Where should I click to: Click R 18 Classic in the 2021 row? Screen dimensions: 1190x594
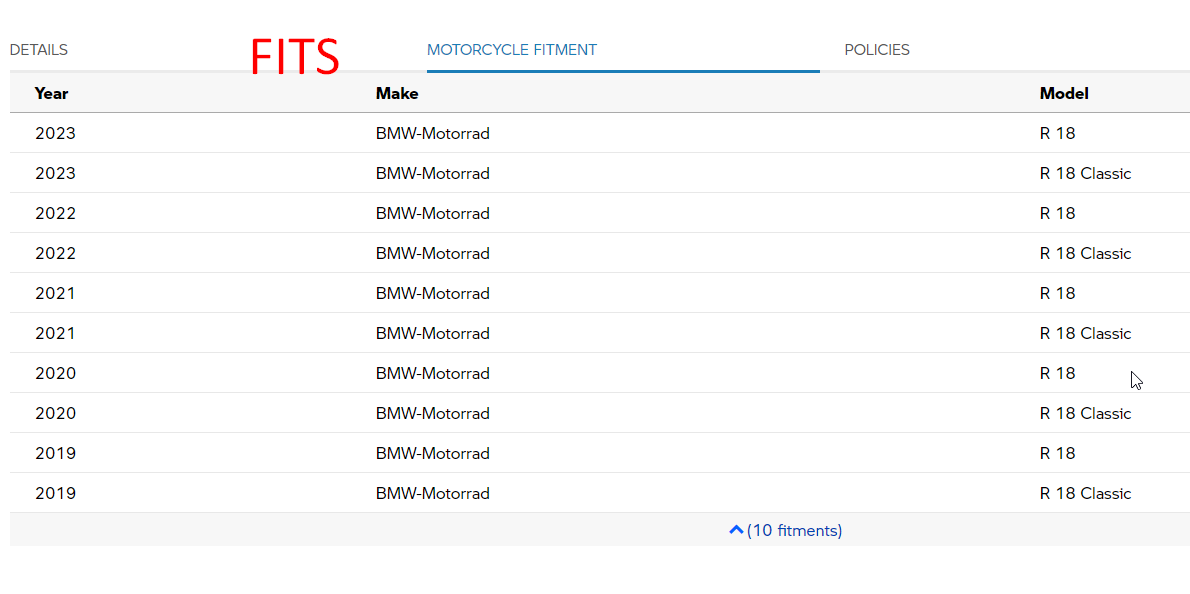(x=1085, y=333)
